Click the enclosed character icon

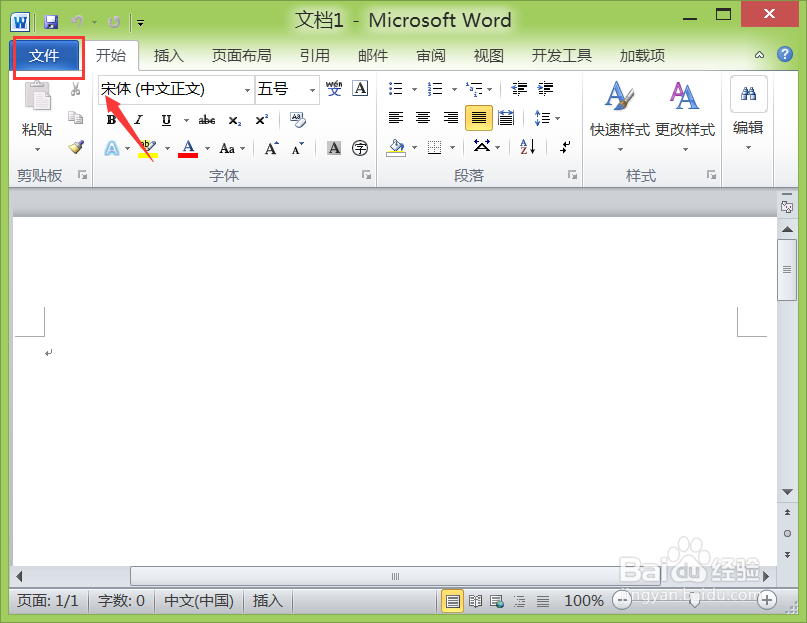[x=360, y=148]
